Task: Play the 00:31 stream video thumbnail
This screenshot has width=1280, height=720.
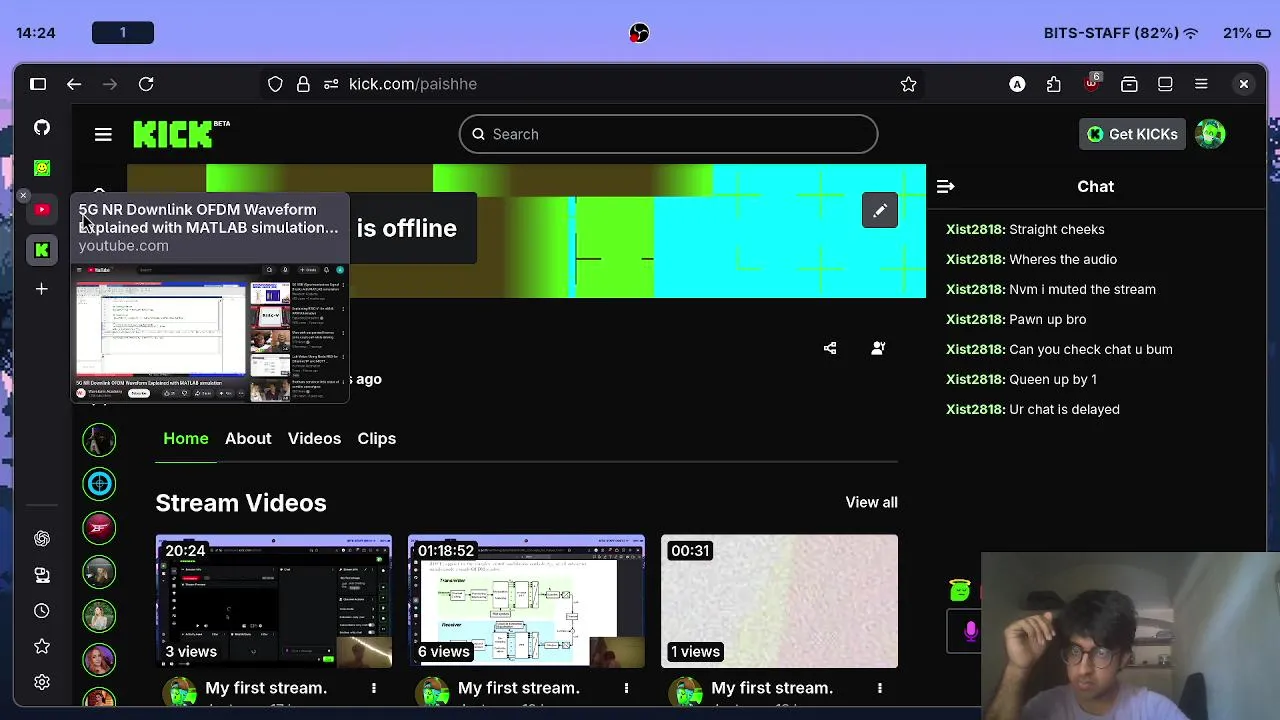Action: click(x=779, y=601)
